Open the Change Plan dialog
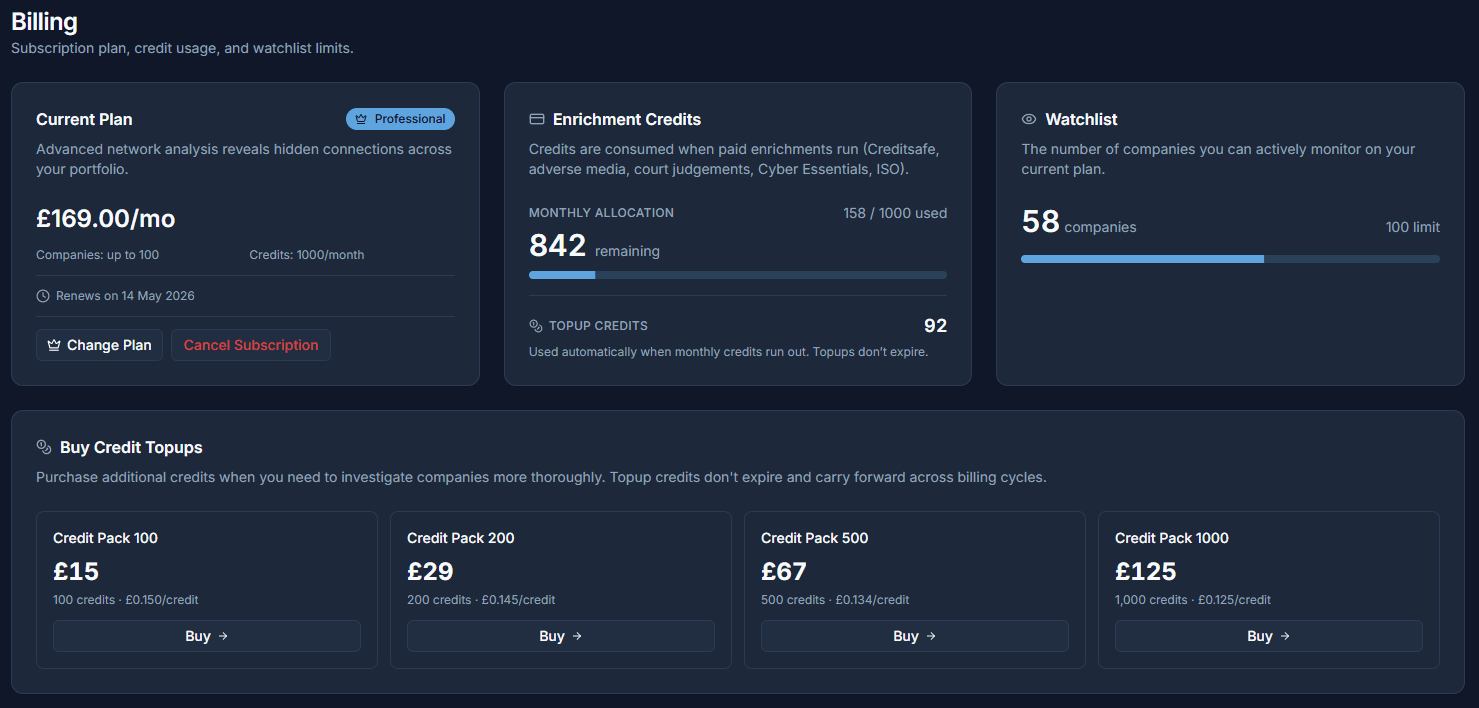This screenshot has width=1479, height=708. pyautogui.click(x=99, y=345)
